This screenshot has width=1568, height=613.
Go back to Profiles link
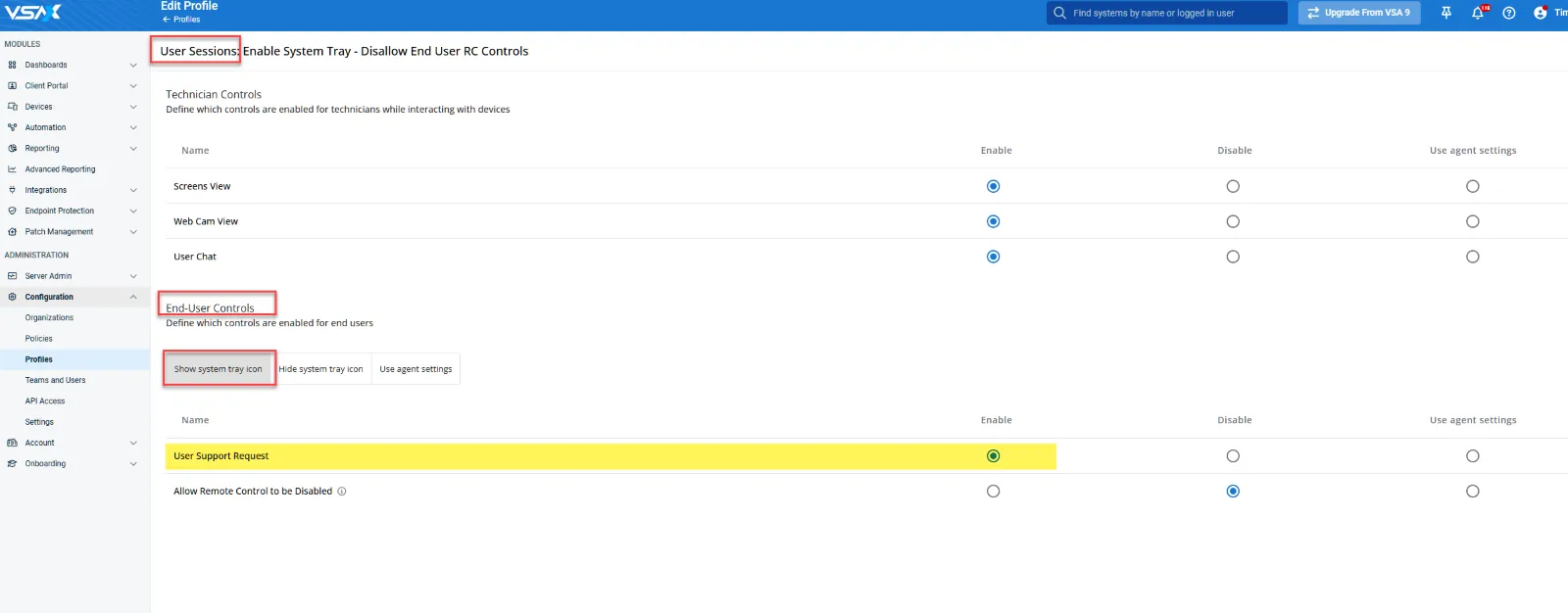click(x=181, y=20)
